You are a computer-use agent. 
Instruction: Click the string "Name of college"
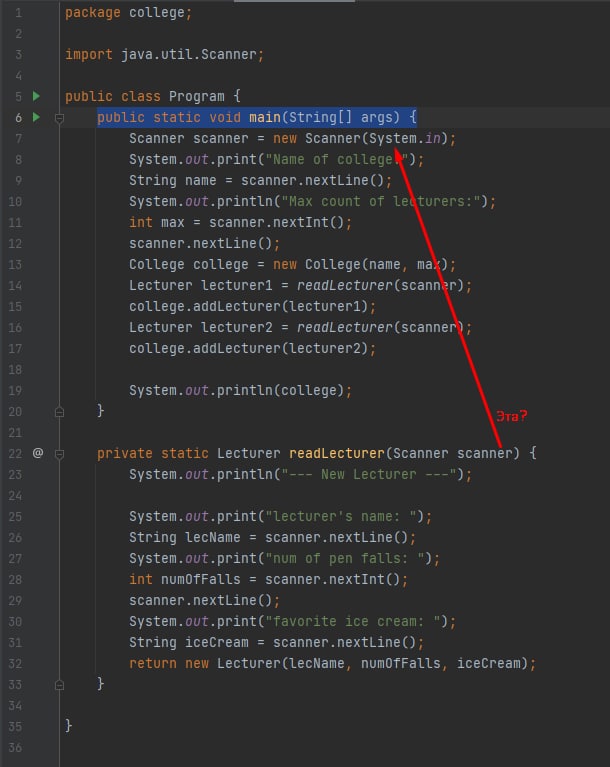click(x=336, y=159)
